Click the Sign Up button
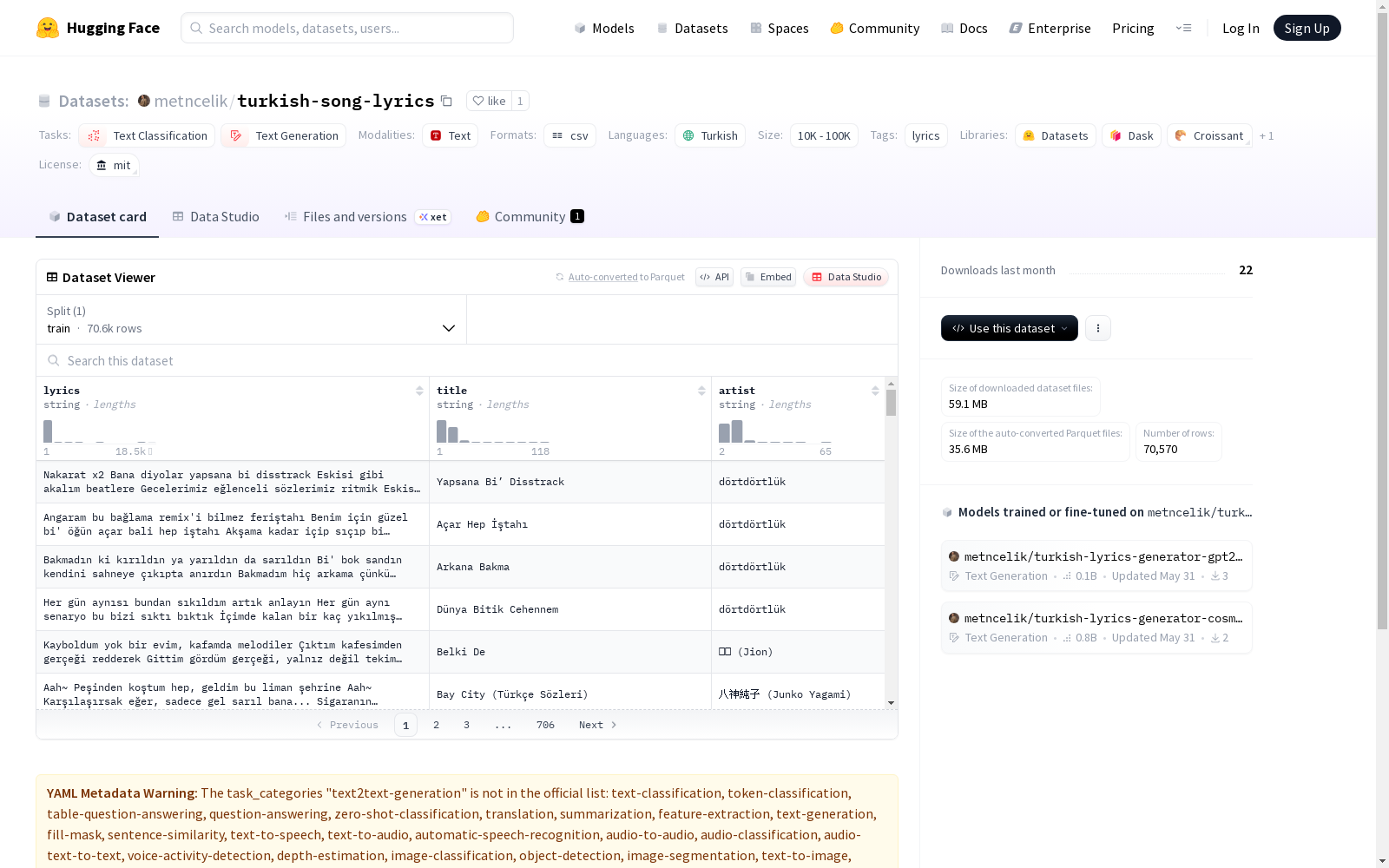The height and width of the screenshot is (868, 1389). 1307,28
